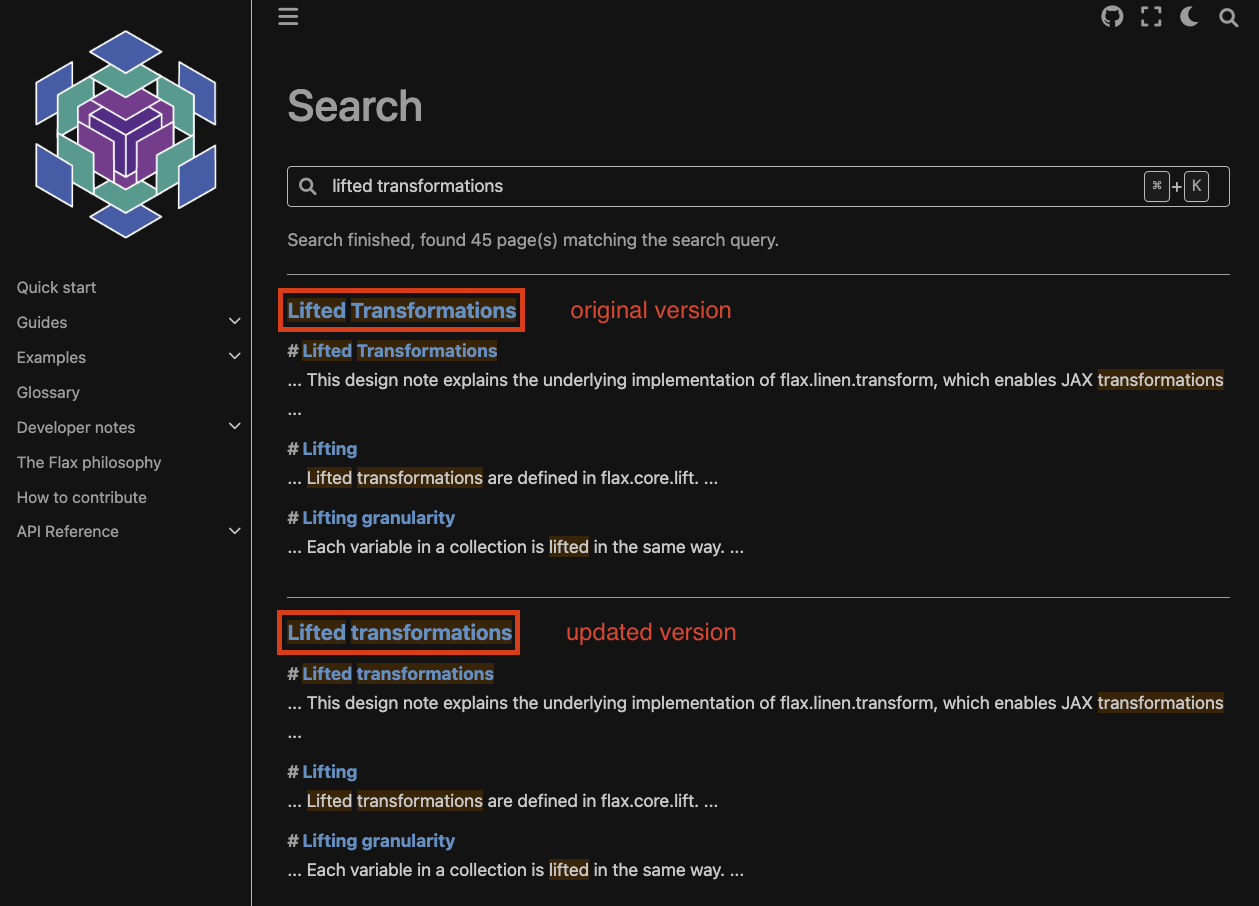Click the K keyboard shortcut badge

coord(1196,186)
